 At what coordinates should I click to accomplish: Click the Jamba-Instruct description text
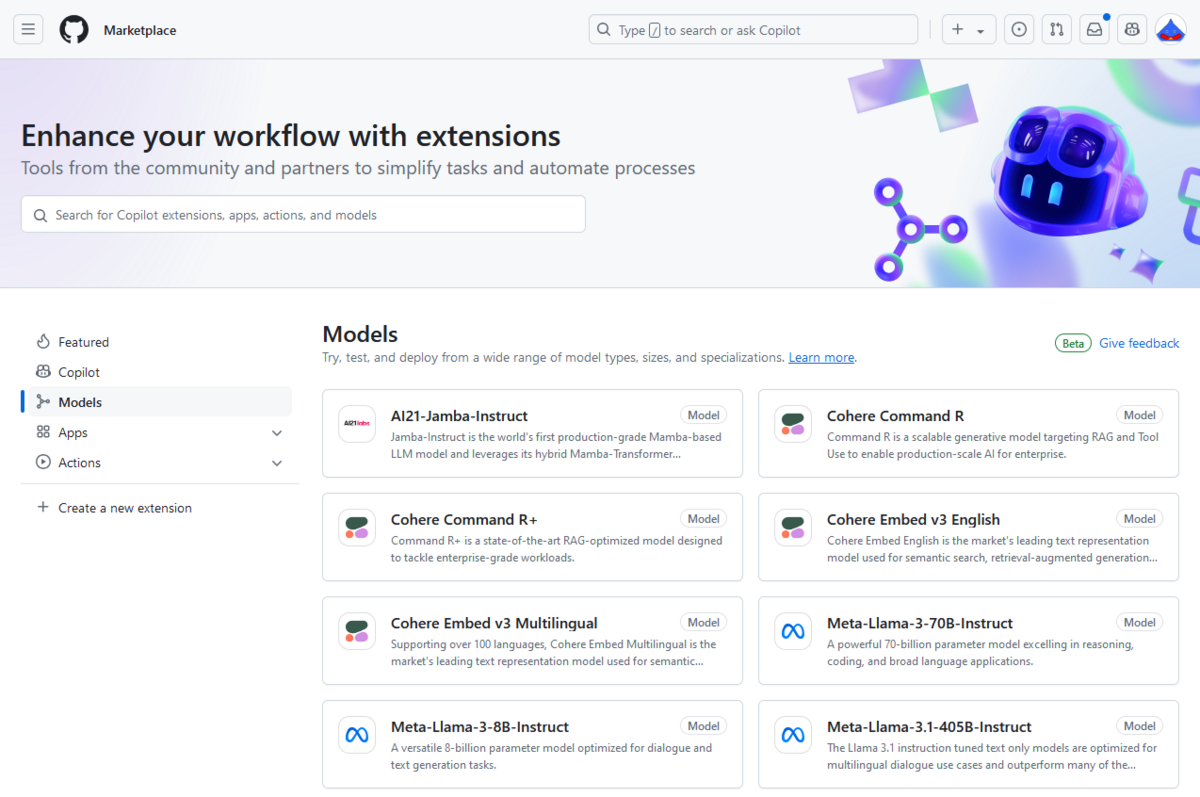click(556, 445)
